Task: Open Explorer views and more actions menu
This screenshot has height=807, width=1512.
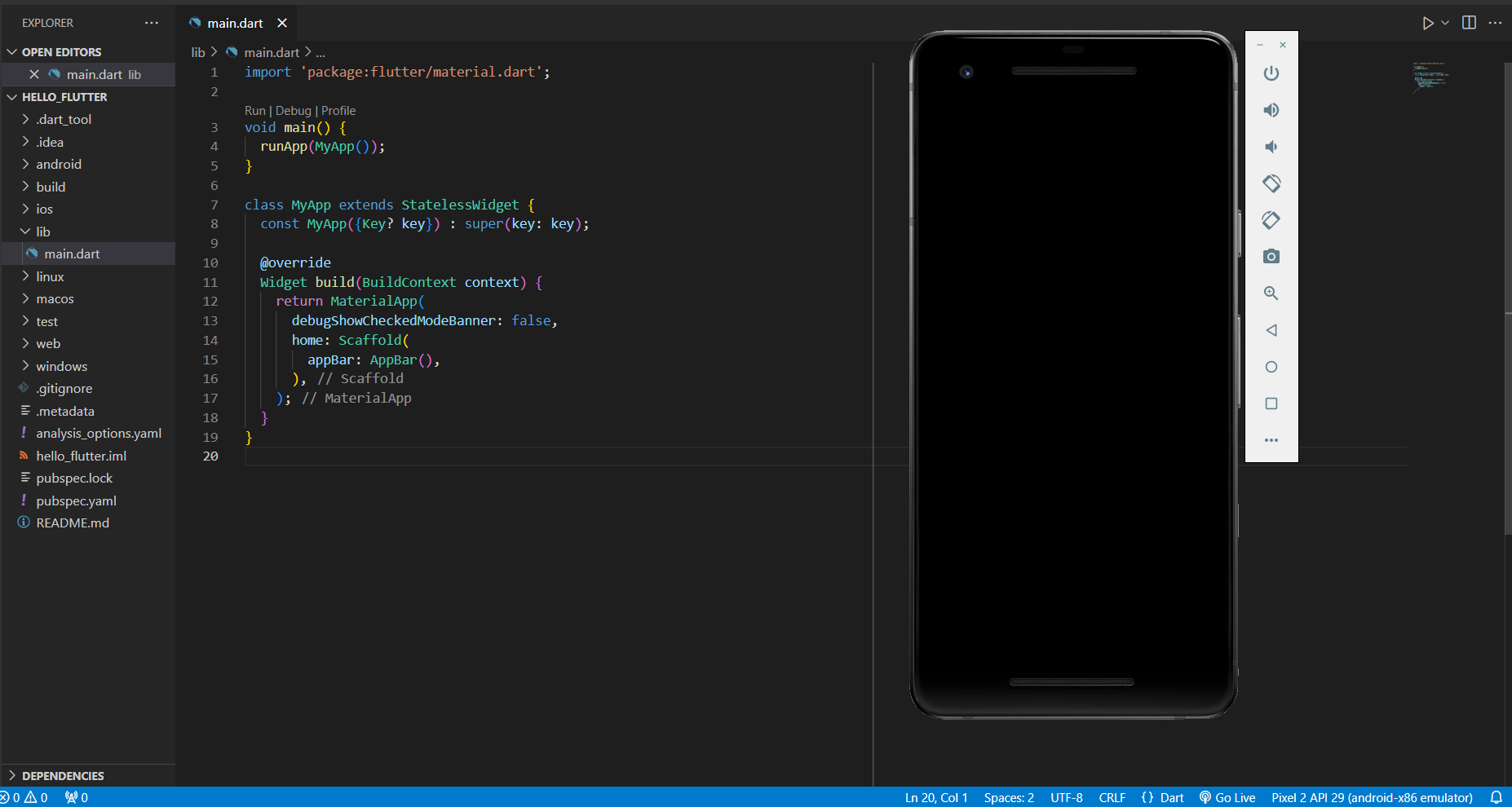Action: tap(152, 23)
